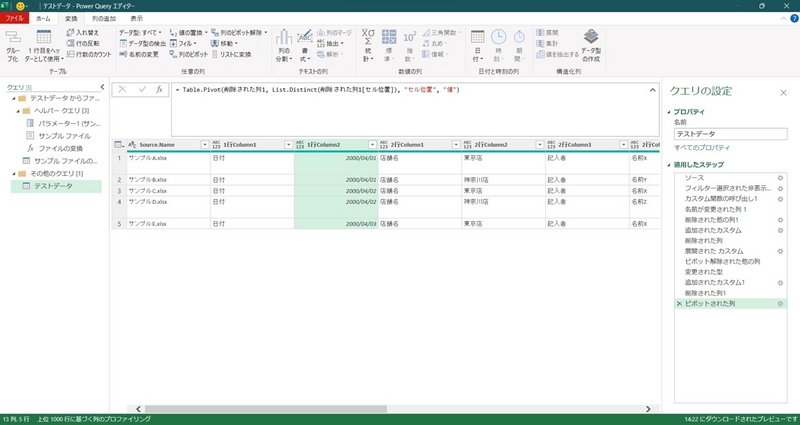
Task: Open 値の置換 (Replace Values) dropdown
Action: [x=189, y=33]
